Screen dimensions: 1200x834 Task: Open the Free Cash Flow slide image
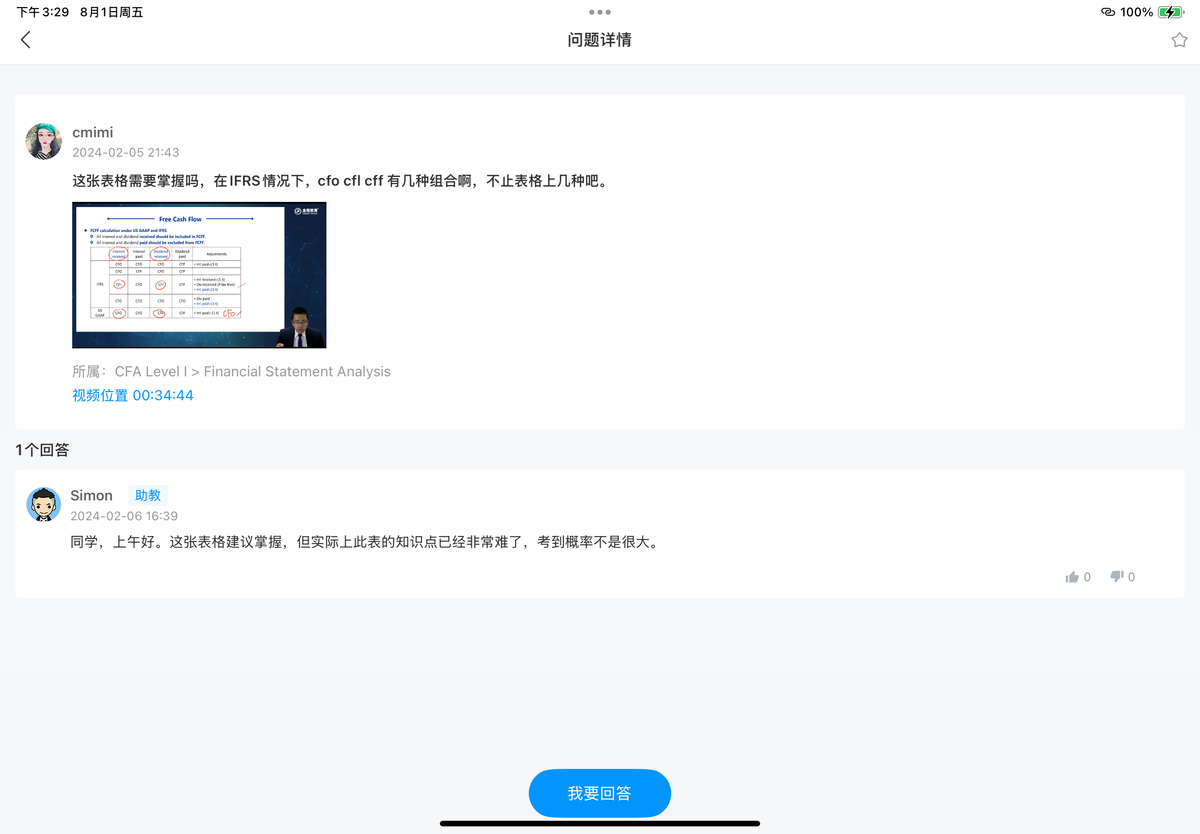pyautogui.click(x=199, y=275)
